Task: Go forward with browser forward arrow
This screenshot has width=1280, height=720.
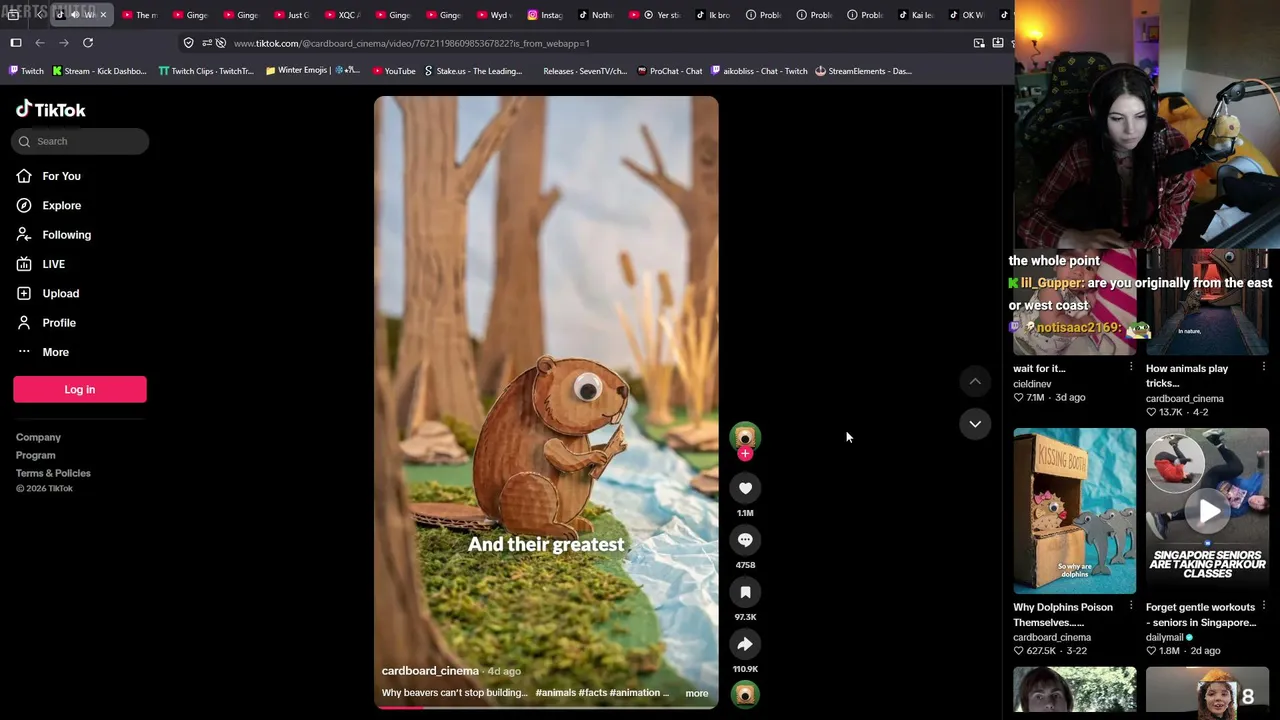Action: [x=64, y=43]
